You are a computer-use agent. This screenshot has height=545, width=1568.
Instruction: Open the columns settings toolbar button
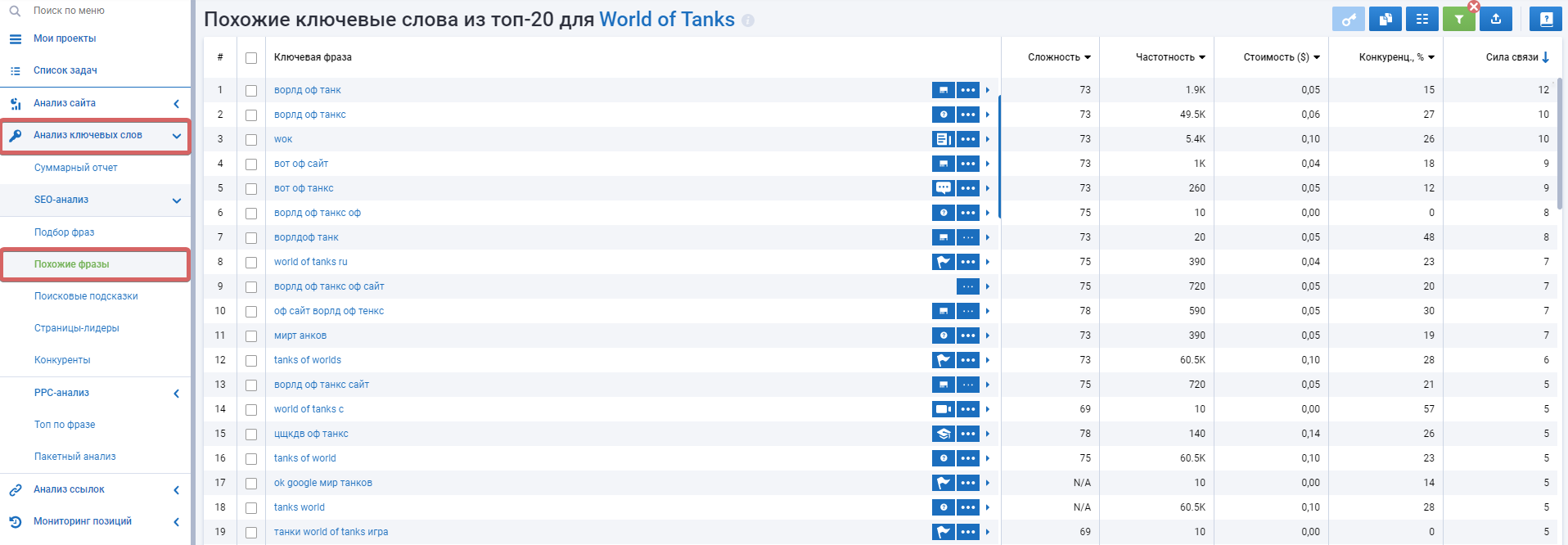pos(1422,19)
